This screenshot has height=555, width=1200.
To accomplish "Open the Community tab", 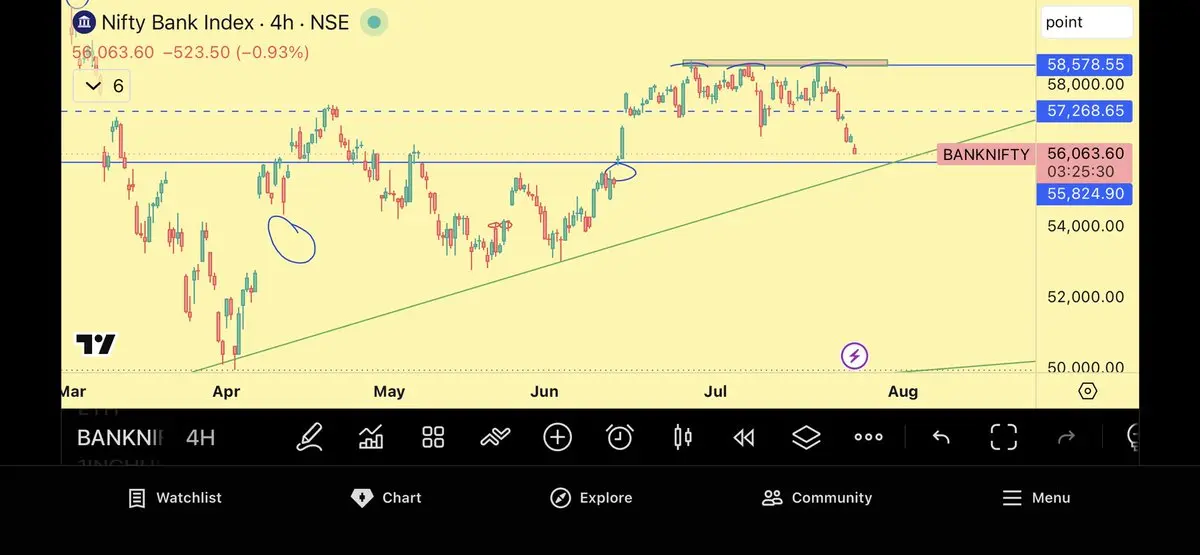I will tap(817, 498).
